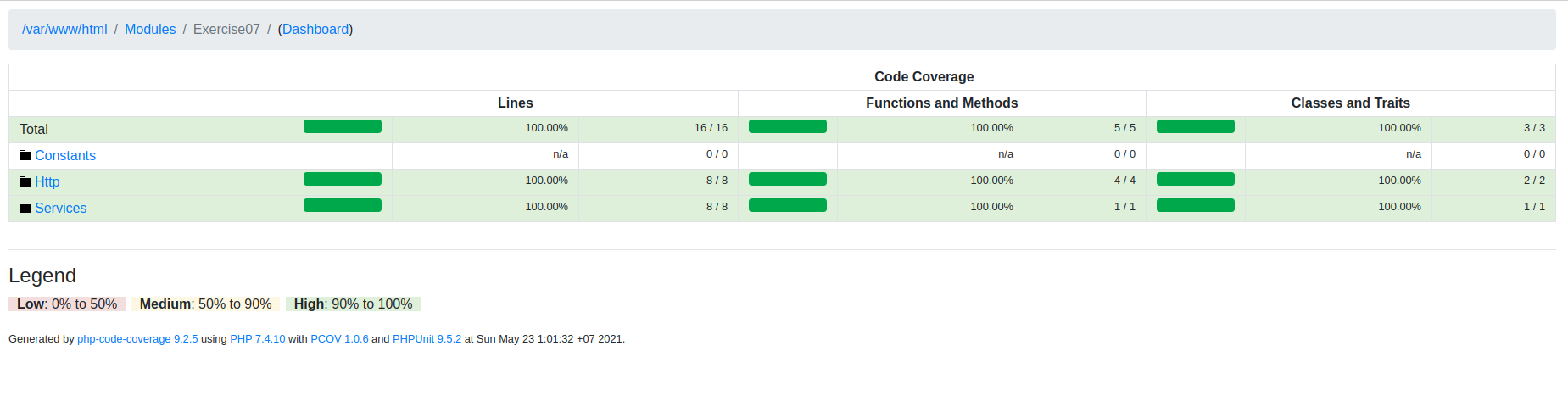Image resolution: width=1568 pixels, height=401 pixels.
Task: Open the /var/www/html breadcrumb link
Action: [x=64, y=29]
